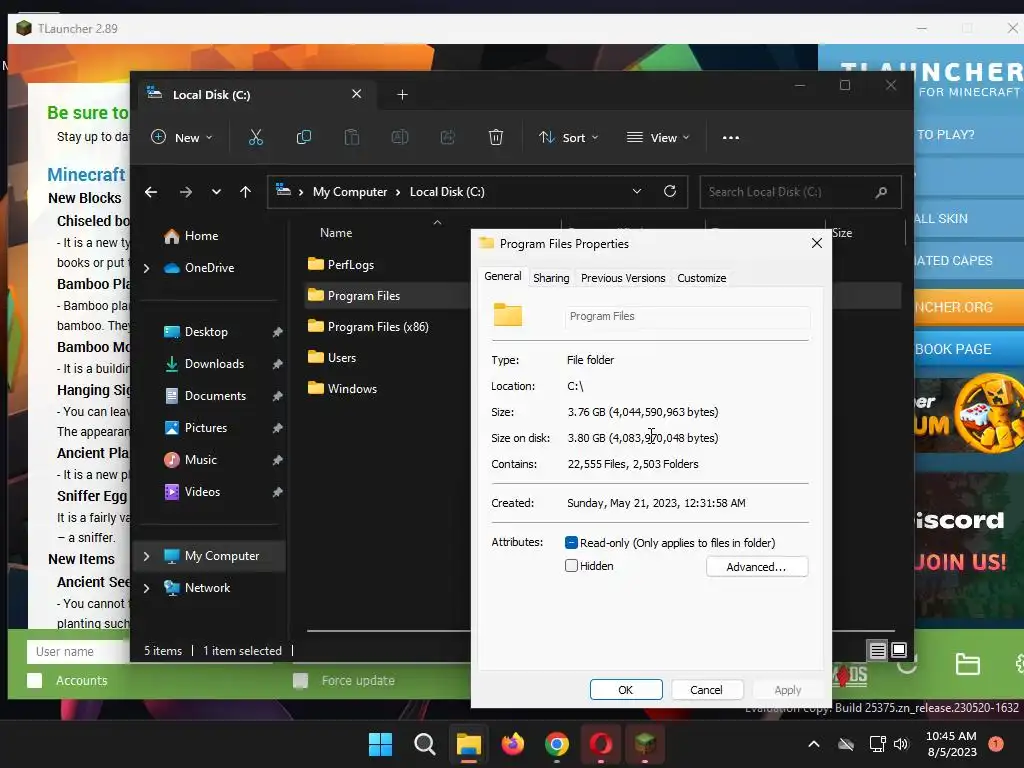Toggle the Read-only attribute checkbox
Image resolution: width=1024 pixels, height=768 pixels.
(x=571, y=543)
